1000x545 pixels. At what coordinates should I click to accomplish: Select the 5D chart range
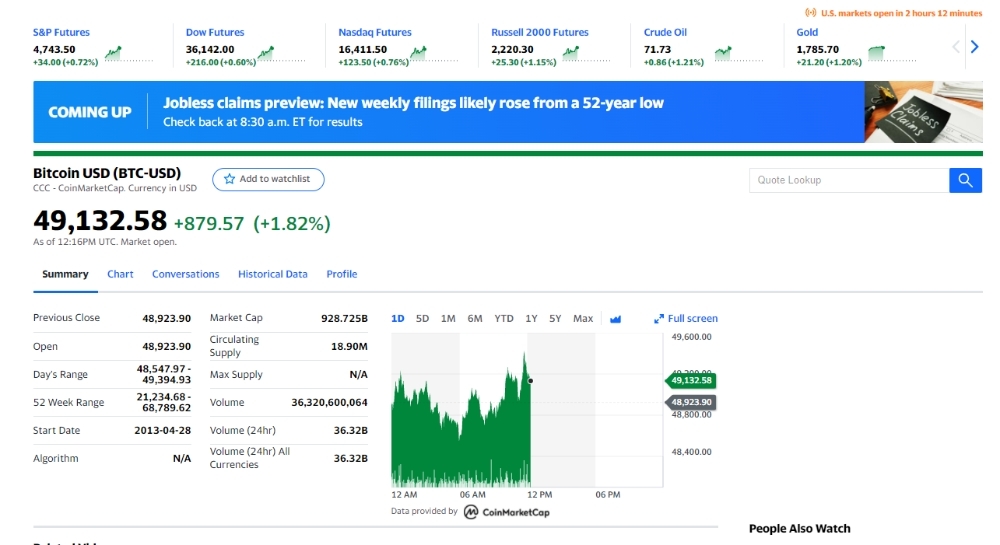(x=422, y=319)
